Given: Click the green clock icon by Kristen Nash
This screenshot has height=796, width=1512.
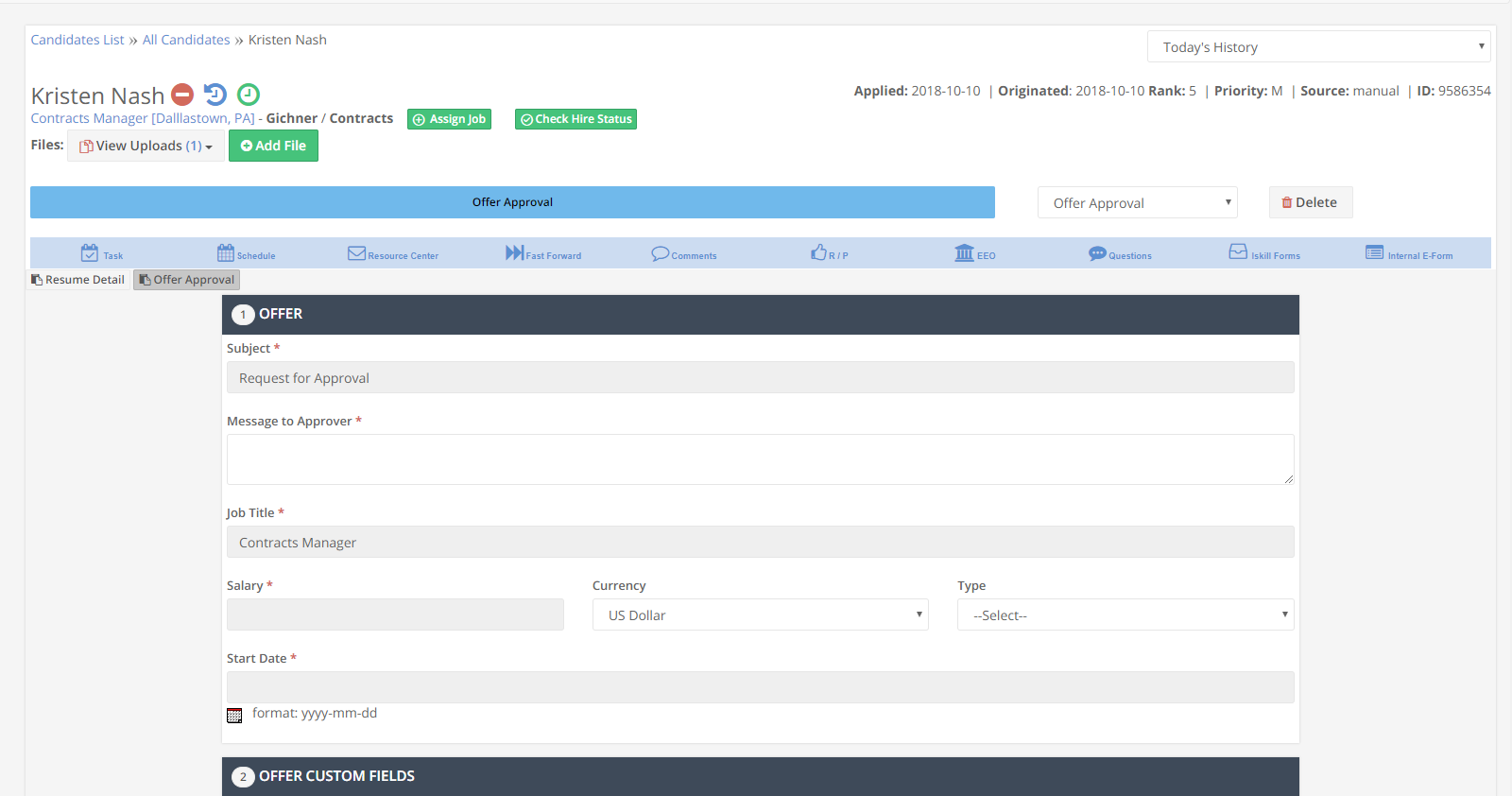Looking at the screenshot, I should 249,95.
